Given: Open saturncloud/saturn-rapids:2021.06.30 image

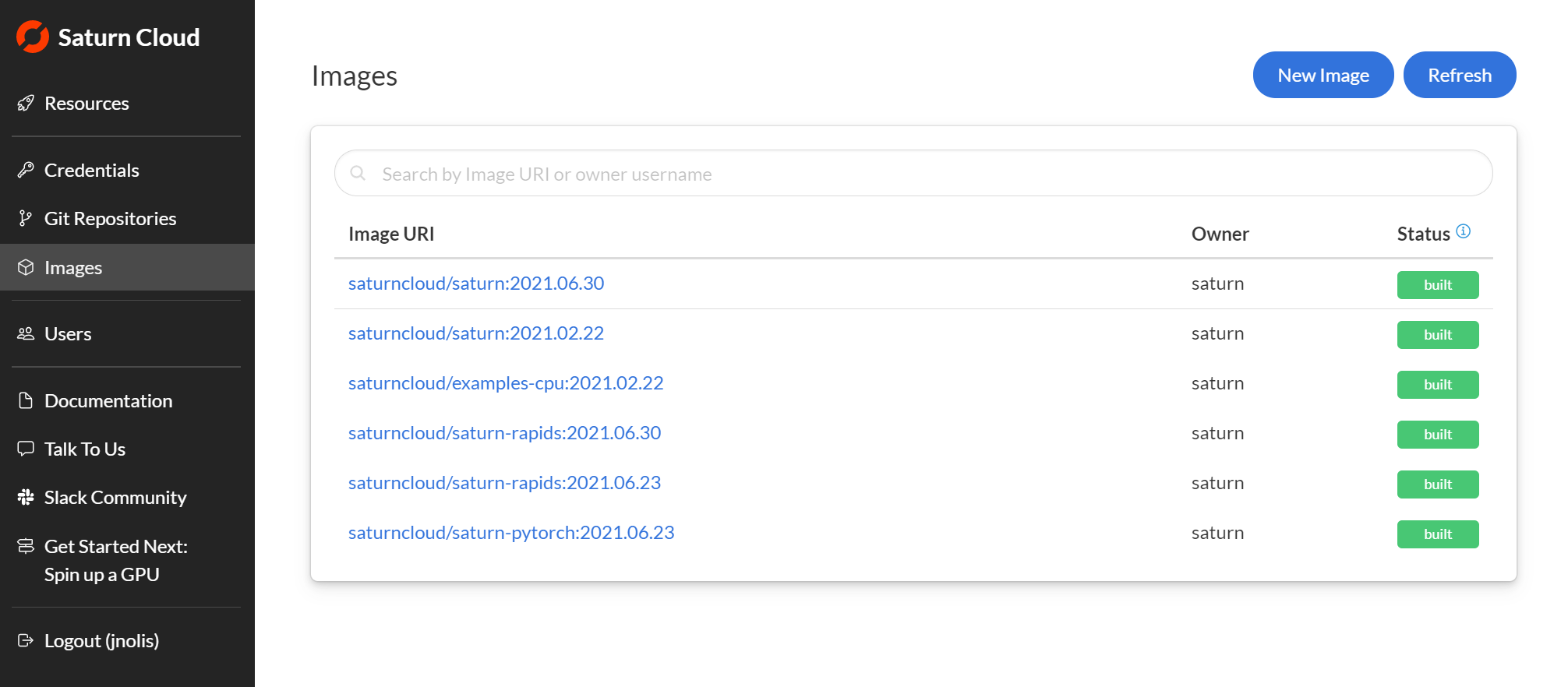Looking at the screenshot, I should [504, 432].
